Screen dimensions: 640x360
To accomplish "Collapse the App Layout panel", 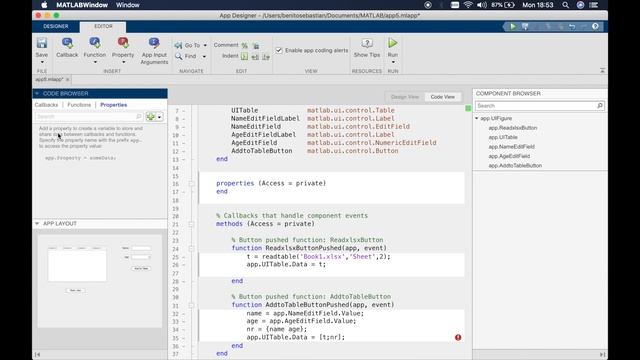I will 37,224.
